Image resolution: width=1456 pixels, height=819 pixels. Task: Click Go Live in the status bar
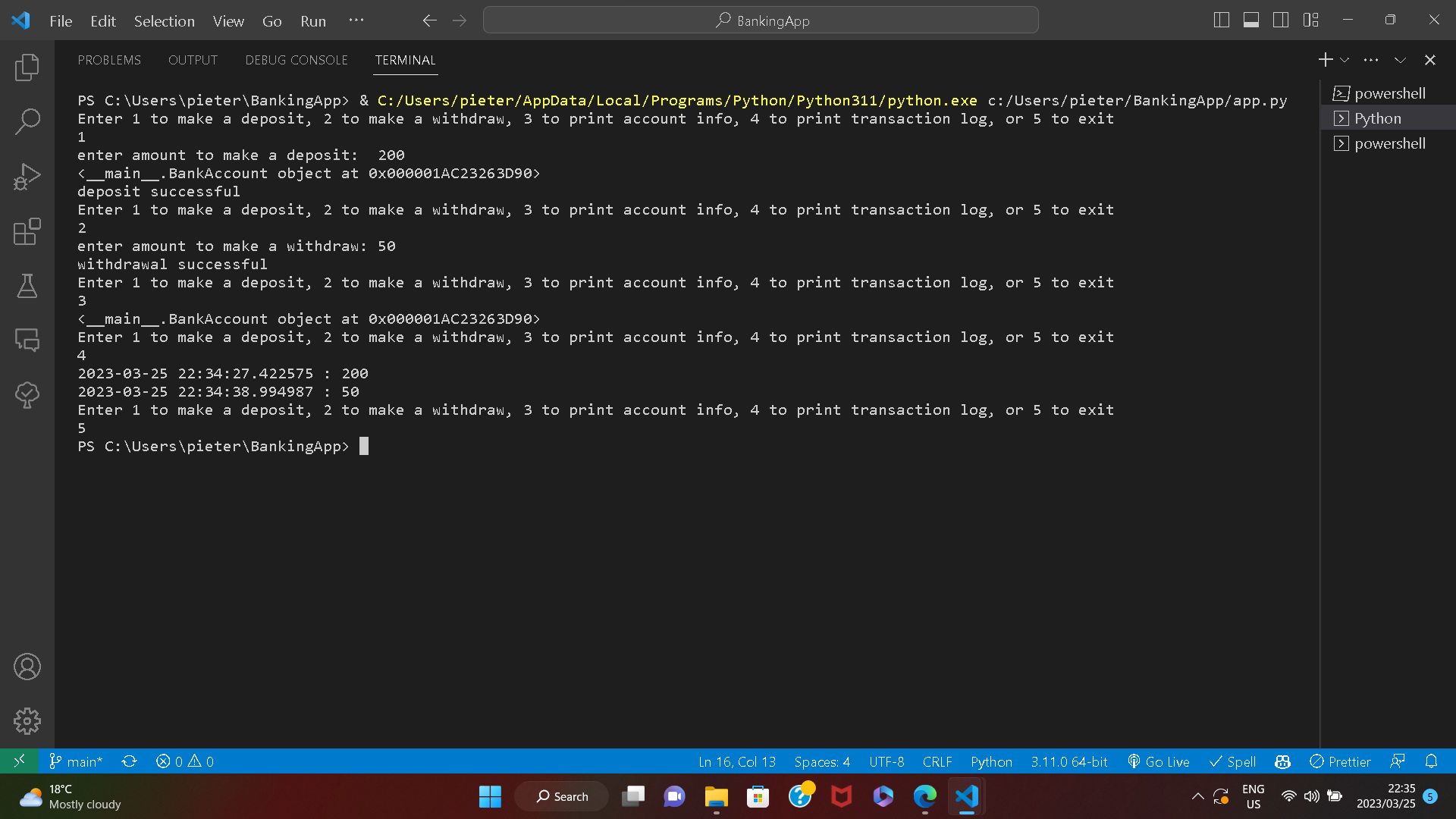(x=1159, y=761)
